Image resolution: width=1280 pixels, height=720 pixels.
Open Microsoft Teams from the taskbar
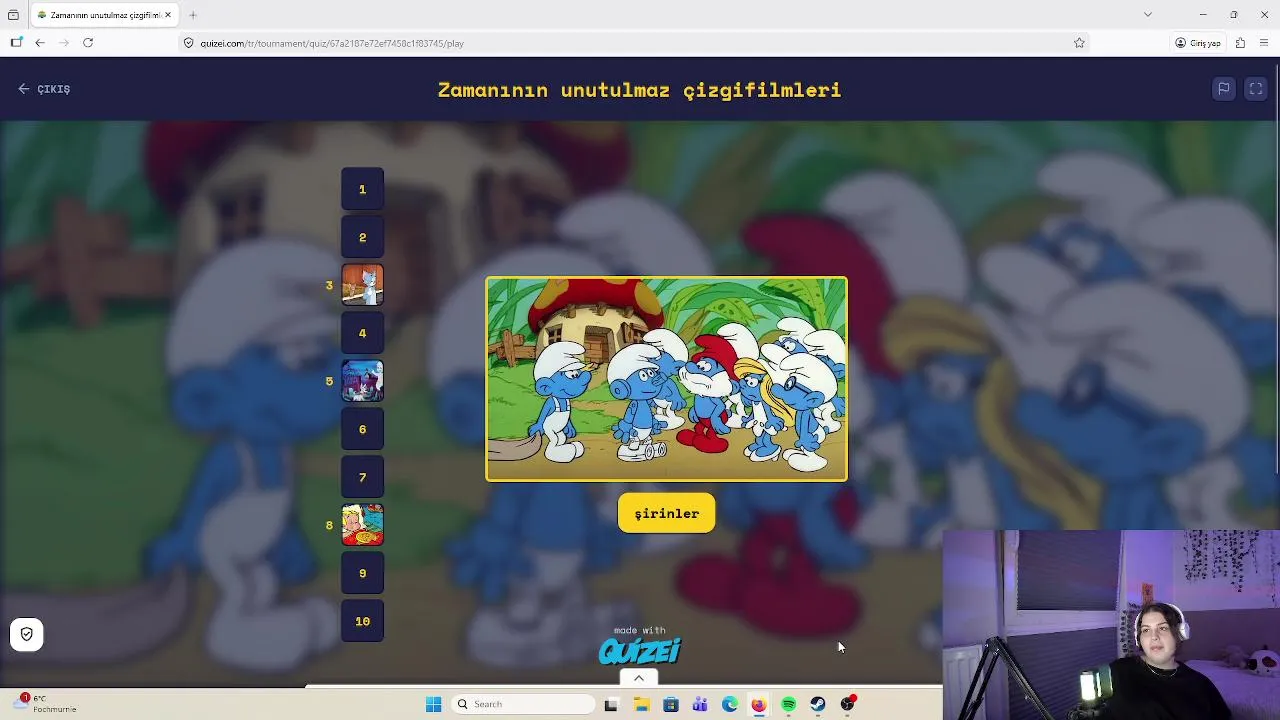700,704
